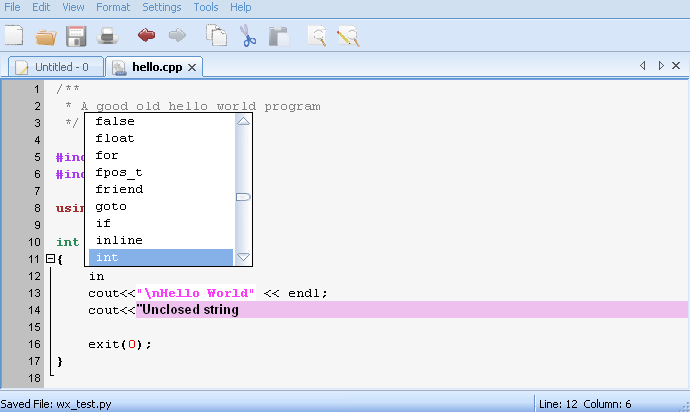690x412 pixels.
Task: Open a file using the folder icon
Action: point(46,37)
